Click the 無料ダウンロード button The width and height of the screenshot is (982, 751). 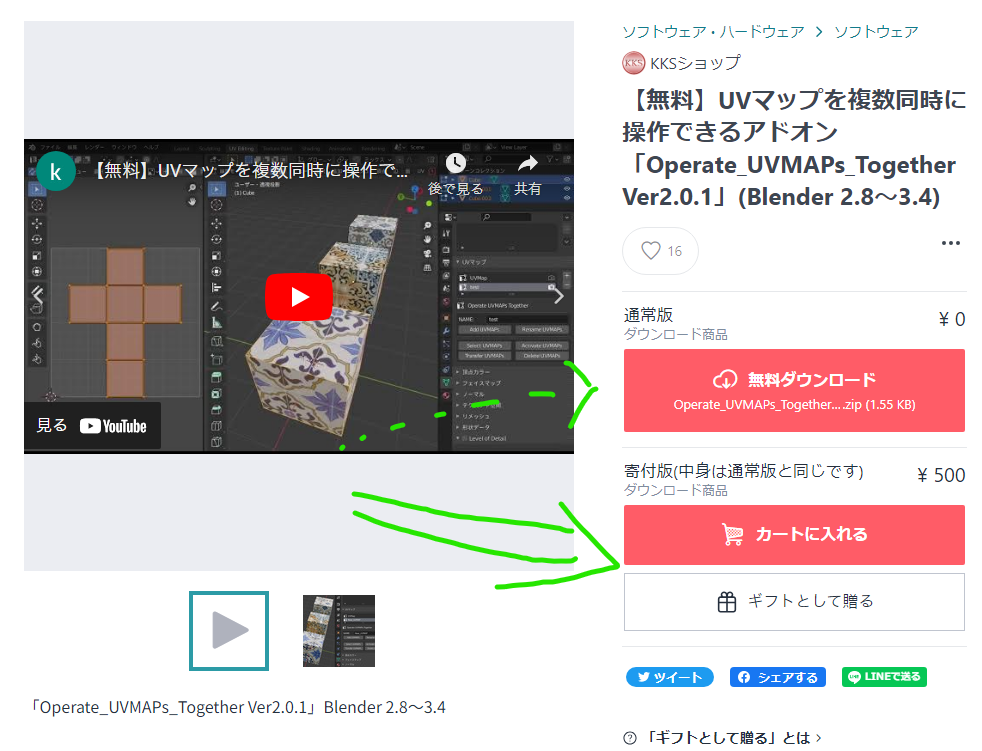pyautogui.click(x=794, y=391)
